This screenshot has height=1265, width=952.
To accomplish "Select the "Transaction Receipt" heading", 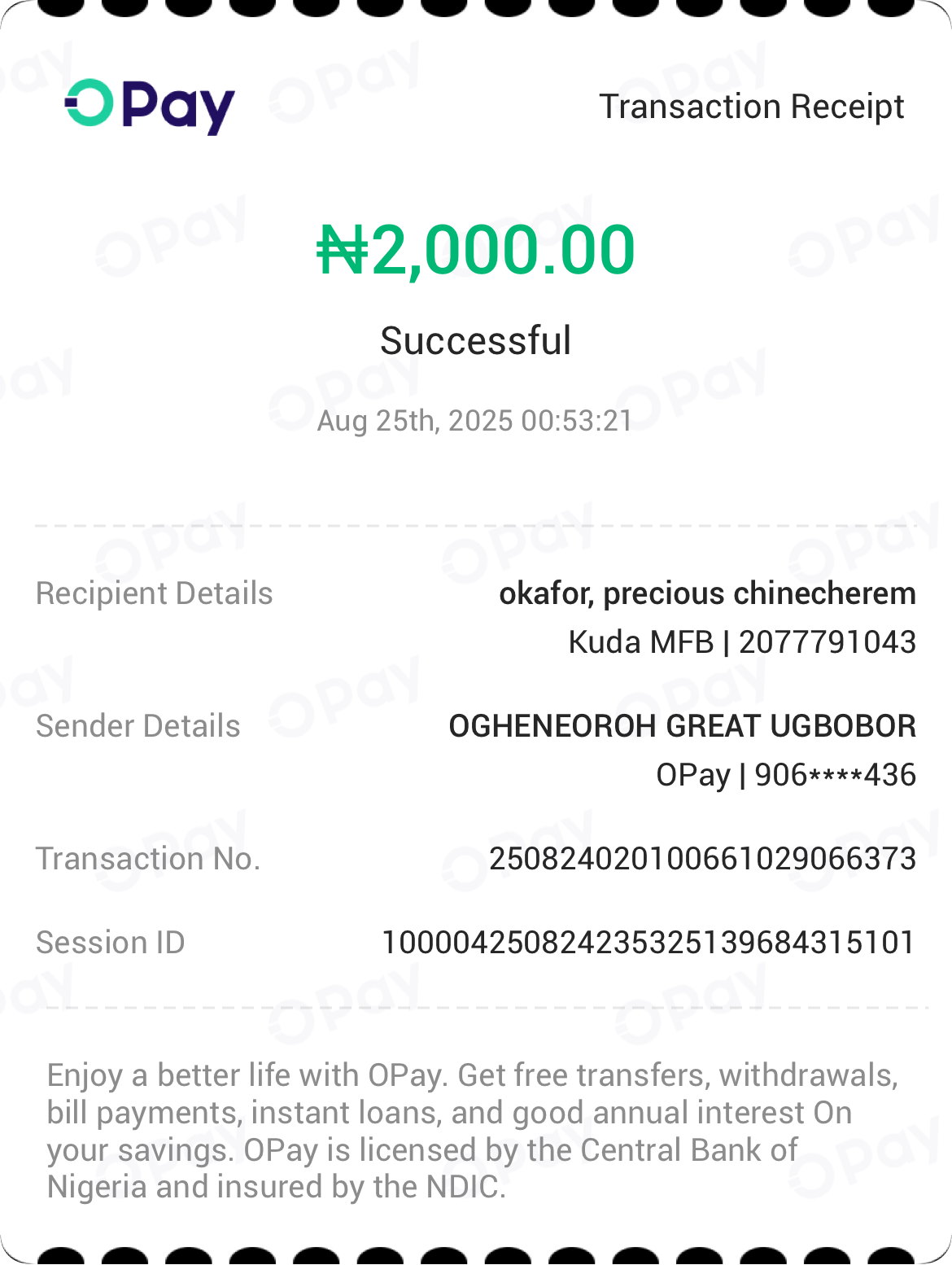I will coord(751,107).
